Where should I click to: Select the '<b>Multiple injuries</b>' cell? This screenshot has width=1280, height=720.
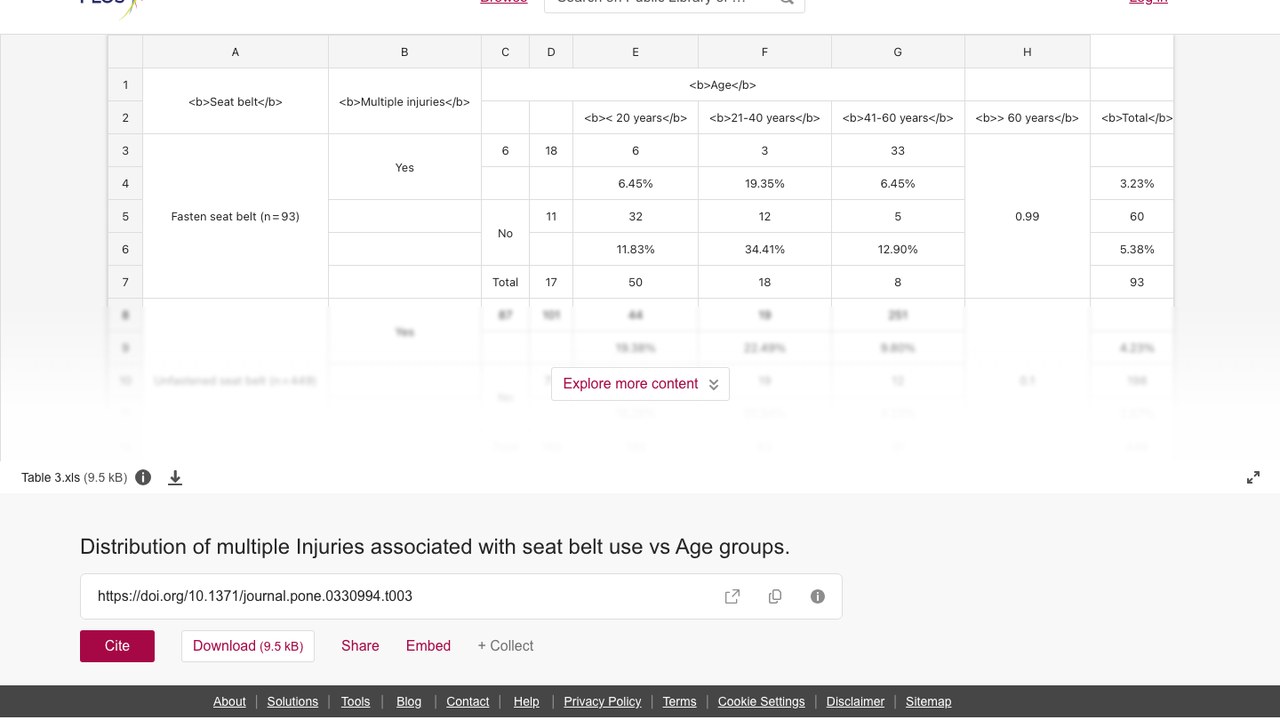pyautogui.click(x=404, y=101)
